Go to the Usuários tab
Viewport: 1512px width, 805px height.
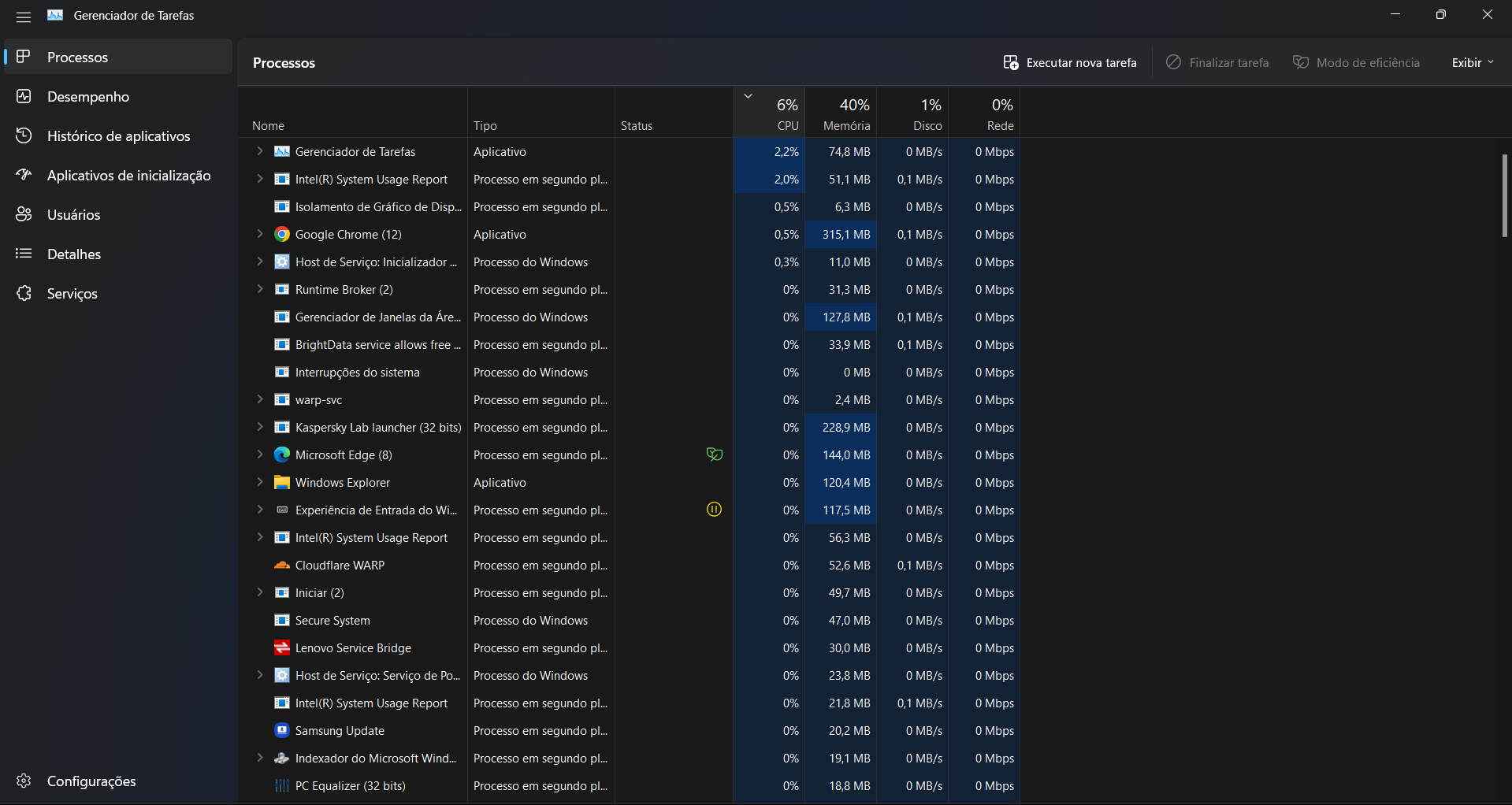coord(118,214)
